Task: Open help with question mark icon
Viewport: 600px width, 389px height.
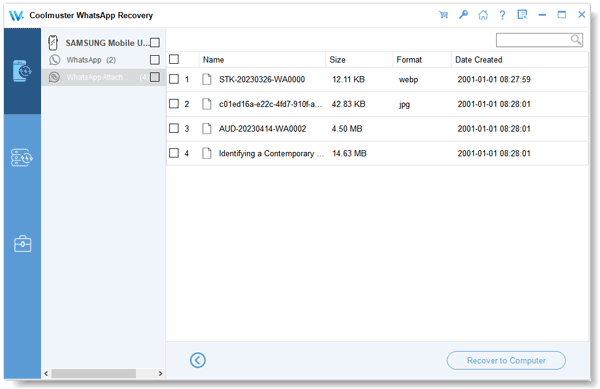Action: [502, 15]
